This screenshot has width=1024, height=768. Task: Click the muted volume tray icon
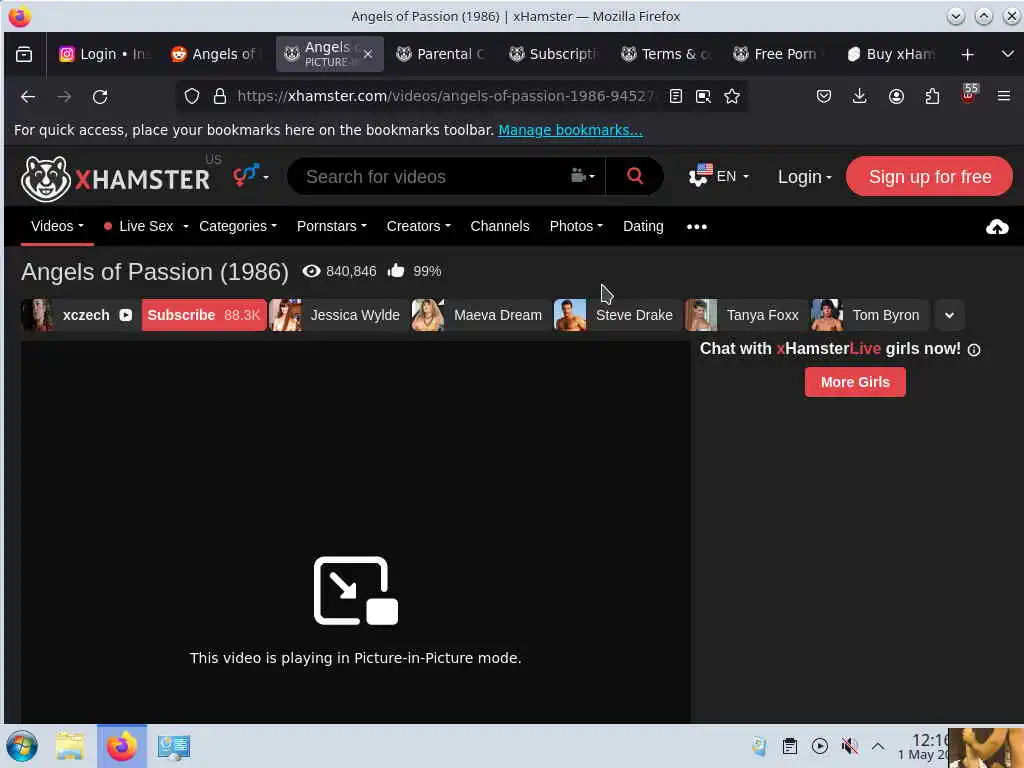(849, 746)
